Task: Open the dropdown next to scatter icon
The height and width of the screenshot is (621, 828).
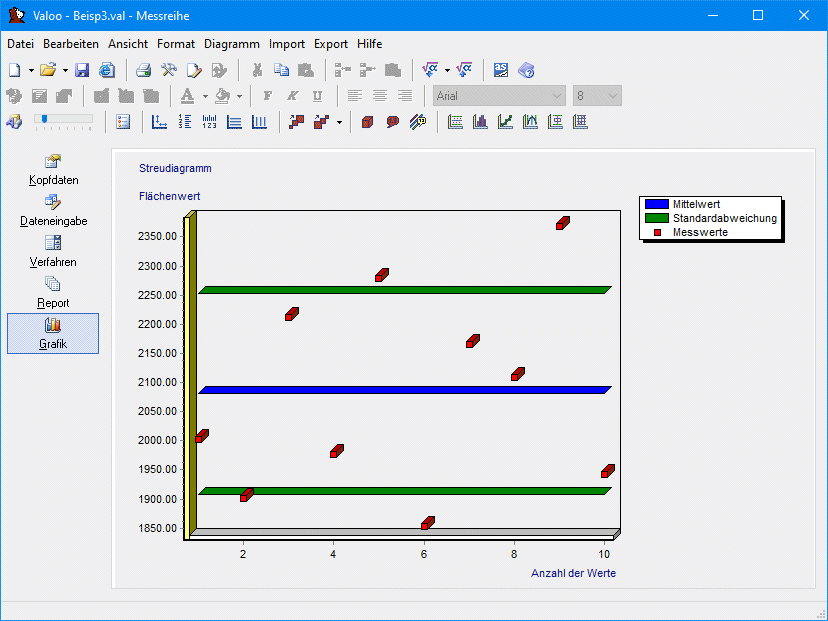Action: coord(339,122)
